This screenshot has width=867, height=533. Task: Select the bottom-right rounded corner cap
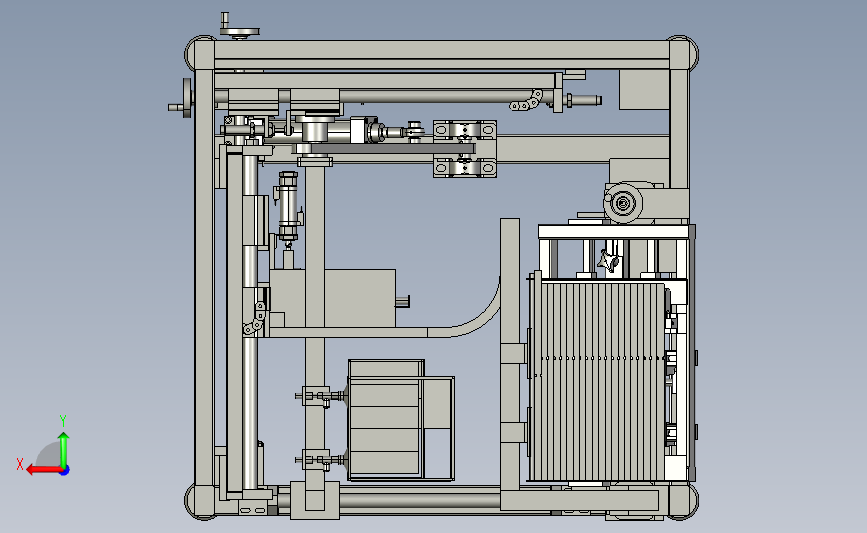[x=682, y=501]
